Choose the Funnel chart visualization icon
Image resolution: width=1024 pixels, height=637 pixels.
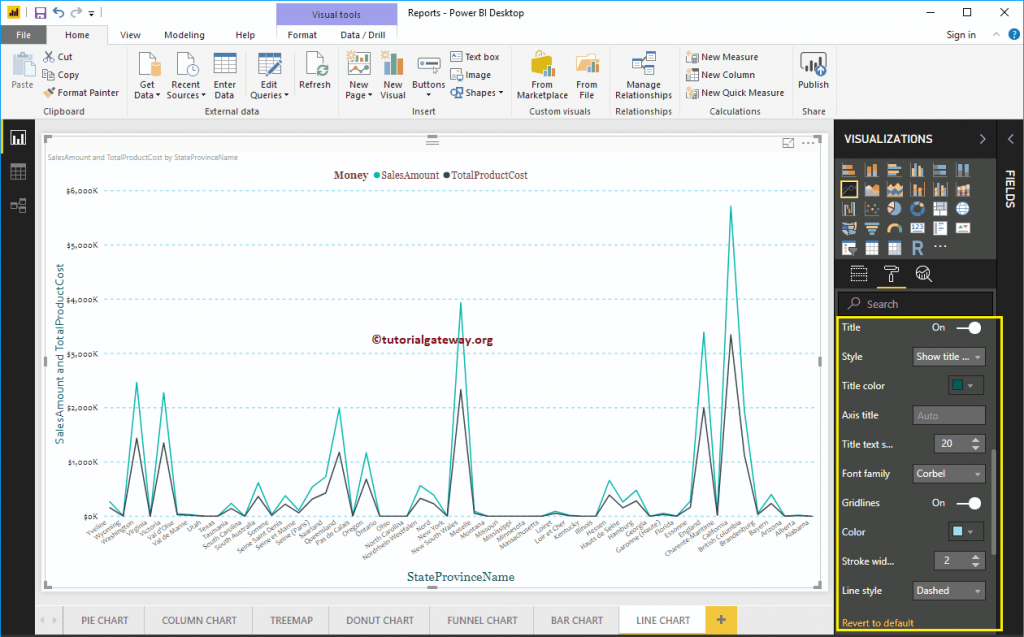pyautogui.click(x=872, y=227)
